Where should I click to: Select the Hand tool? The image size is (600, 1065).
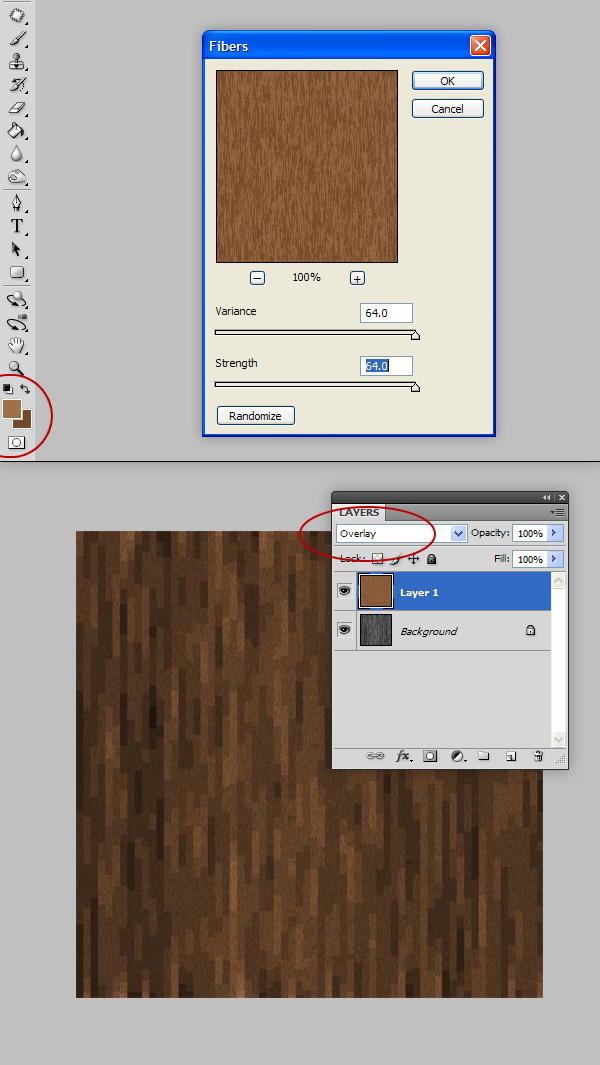[17, 346]
